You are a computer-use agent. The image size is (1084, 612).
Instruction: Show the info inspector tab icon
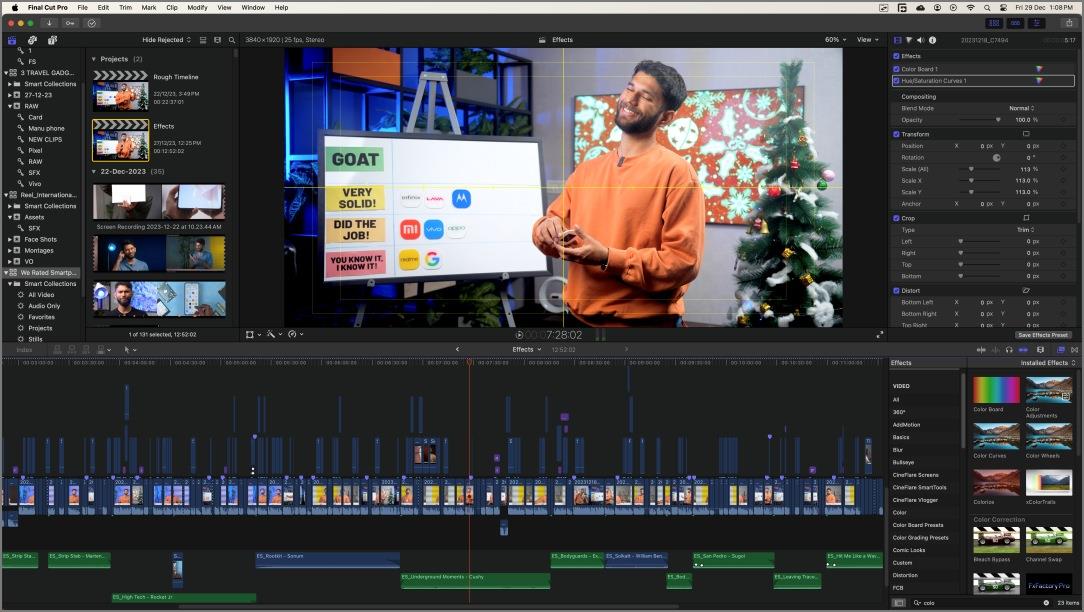932,40
